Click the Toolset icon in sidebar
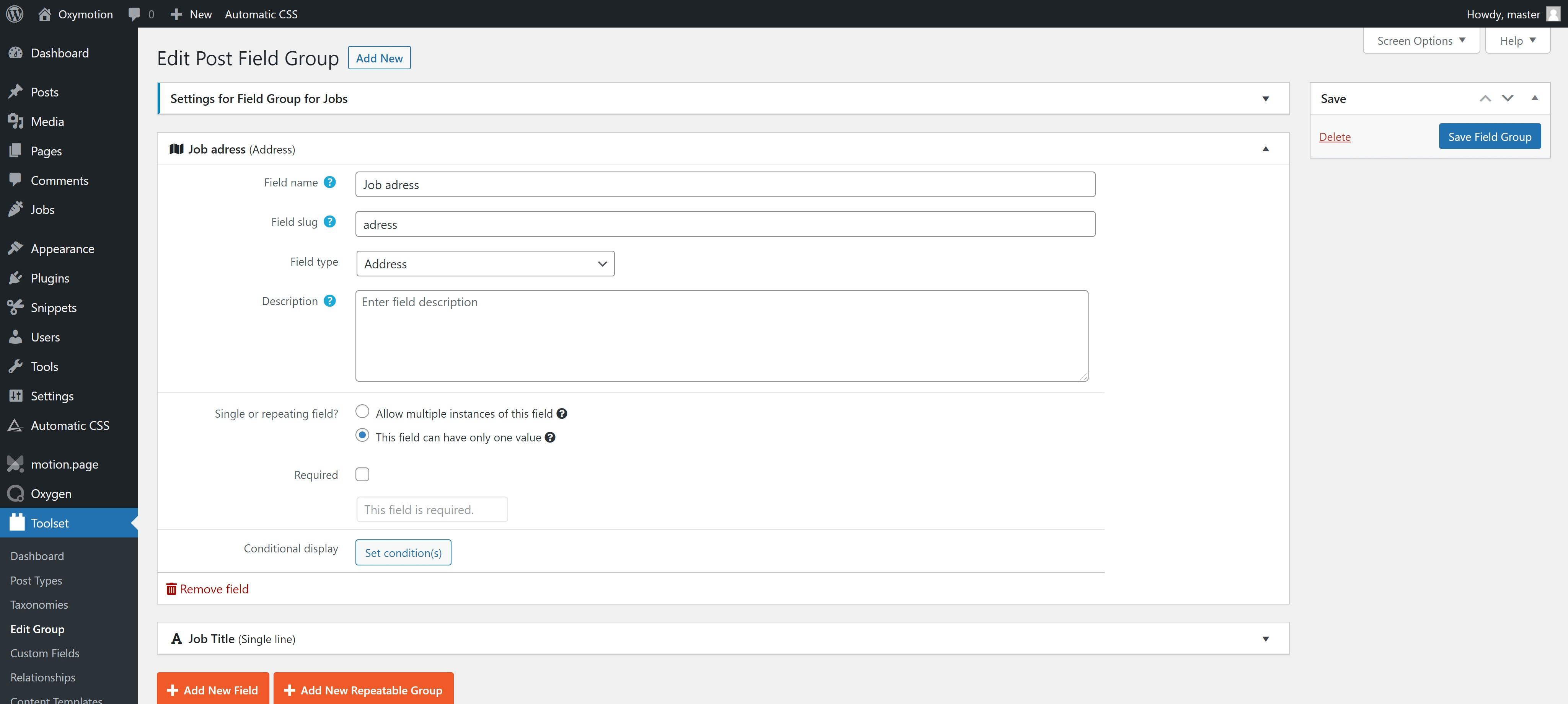Image resolution: width=1568 pixels, height=704 pixels. tap(17, 523)
